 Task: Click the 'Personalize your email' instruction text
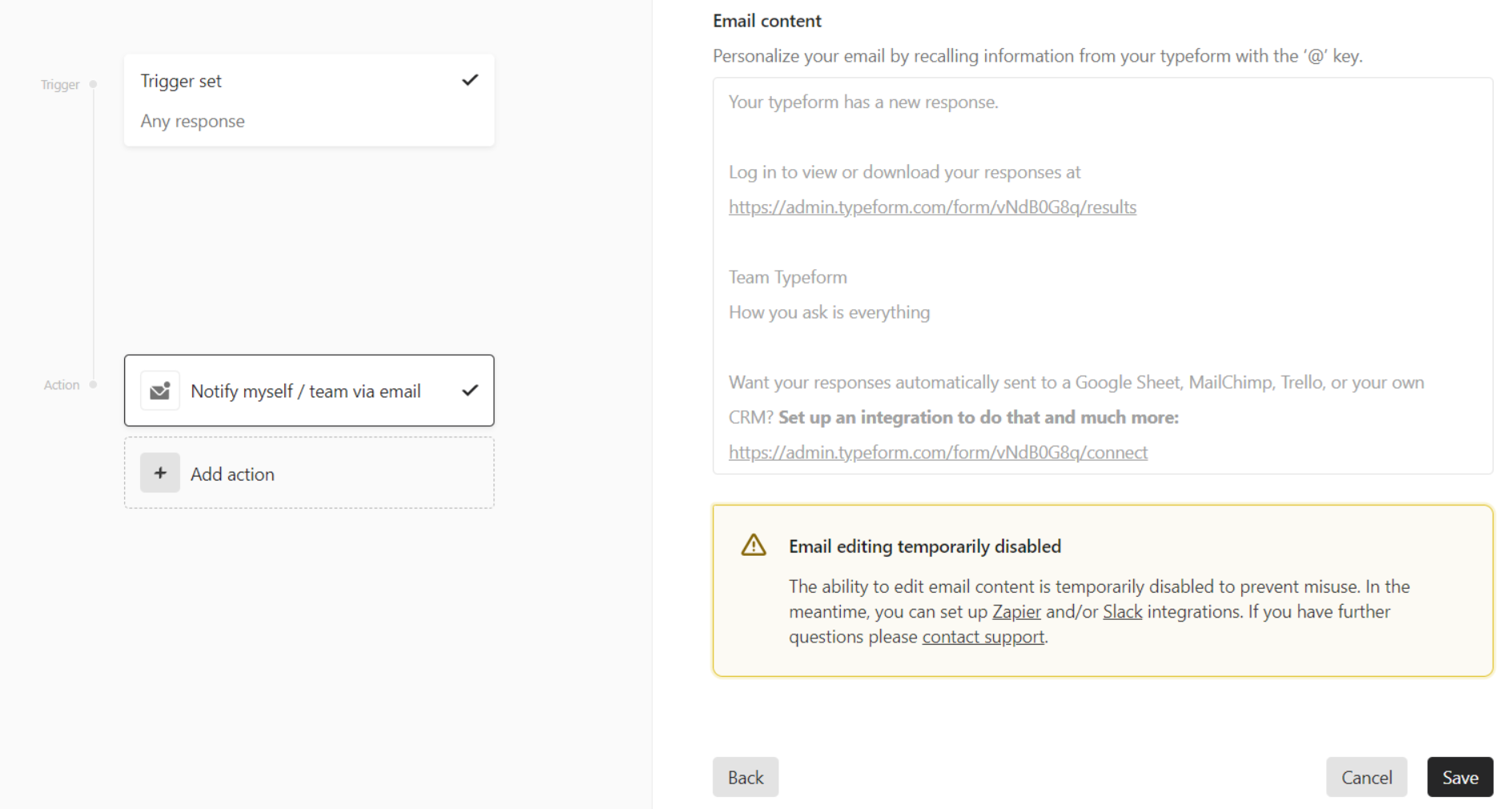1037,56
